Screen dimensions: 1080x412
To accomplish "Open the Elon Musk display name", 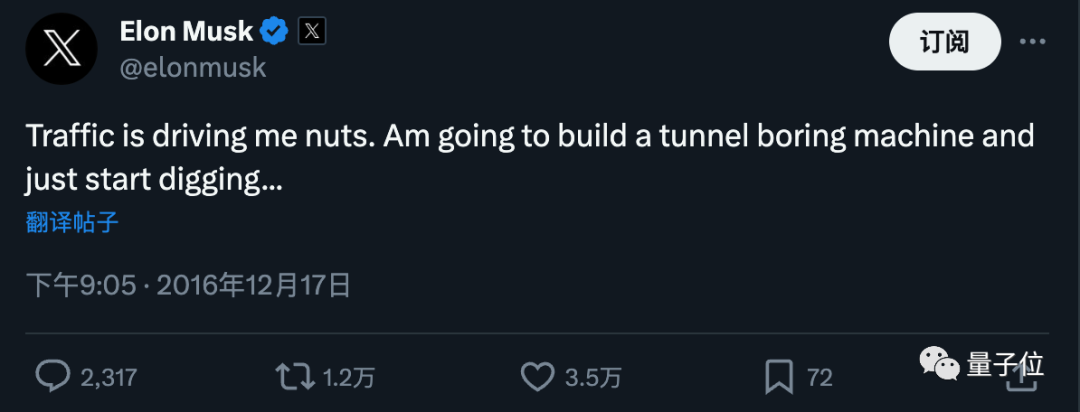I will click(x=186, y=32).
